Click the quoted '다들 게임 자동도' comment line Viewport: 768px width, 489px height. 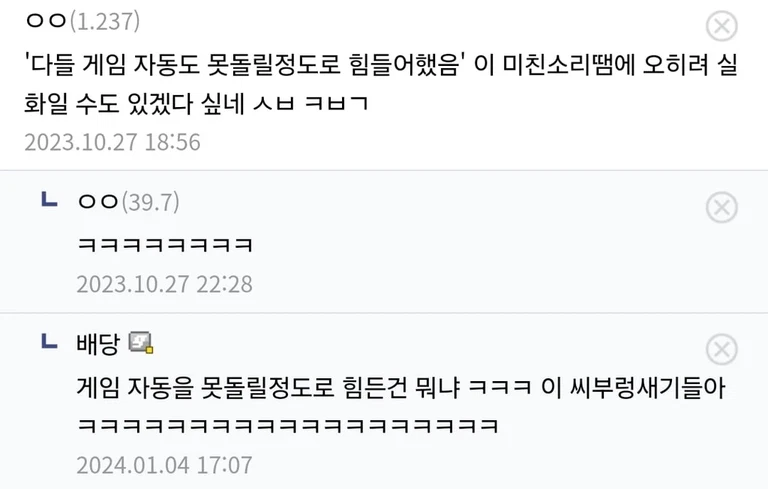pos(381,64)
